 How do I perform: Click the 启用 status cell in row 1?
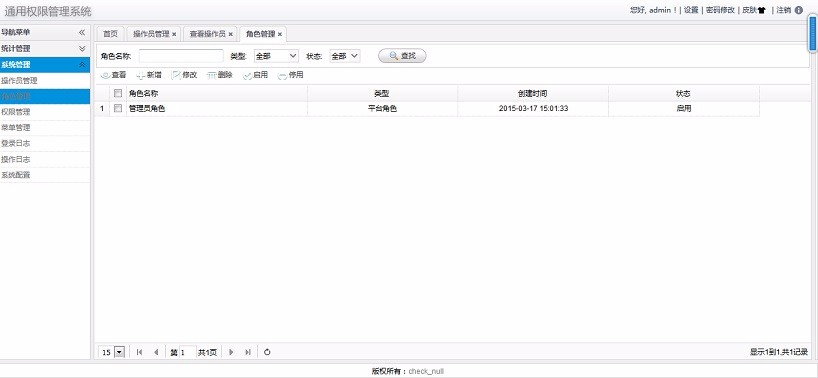coord(683,108)
